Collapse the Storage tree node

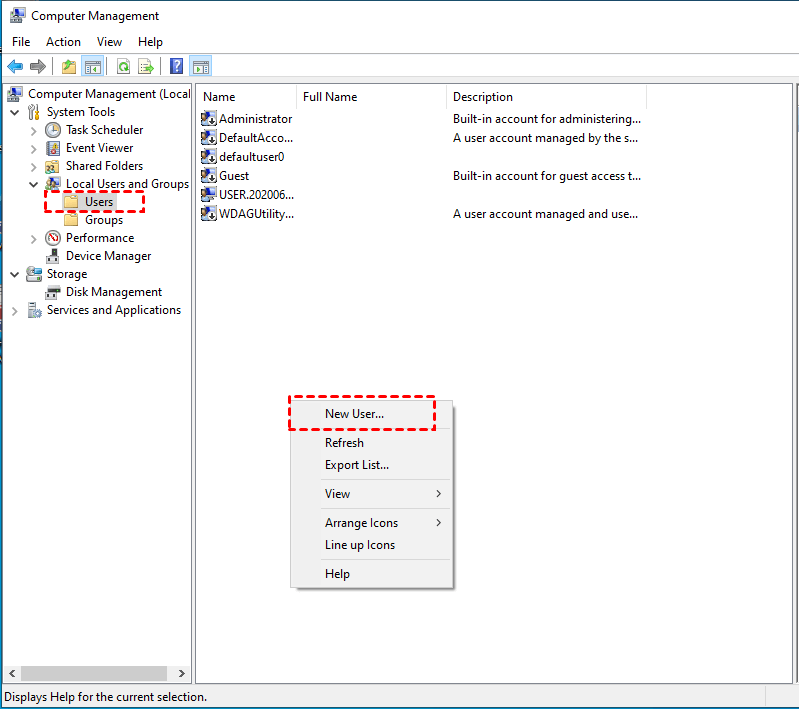pyautogui.click(x=15, y=274)
